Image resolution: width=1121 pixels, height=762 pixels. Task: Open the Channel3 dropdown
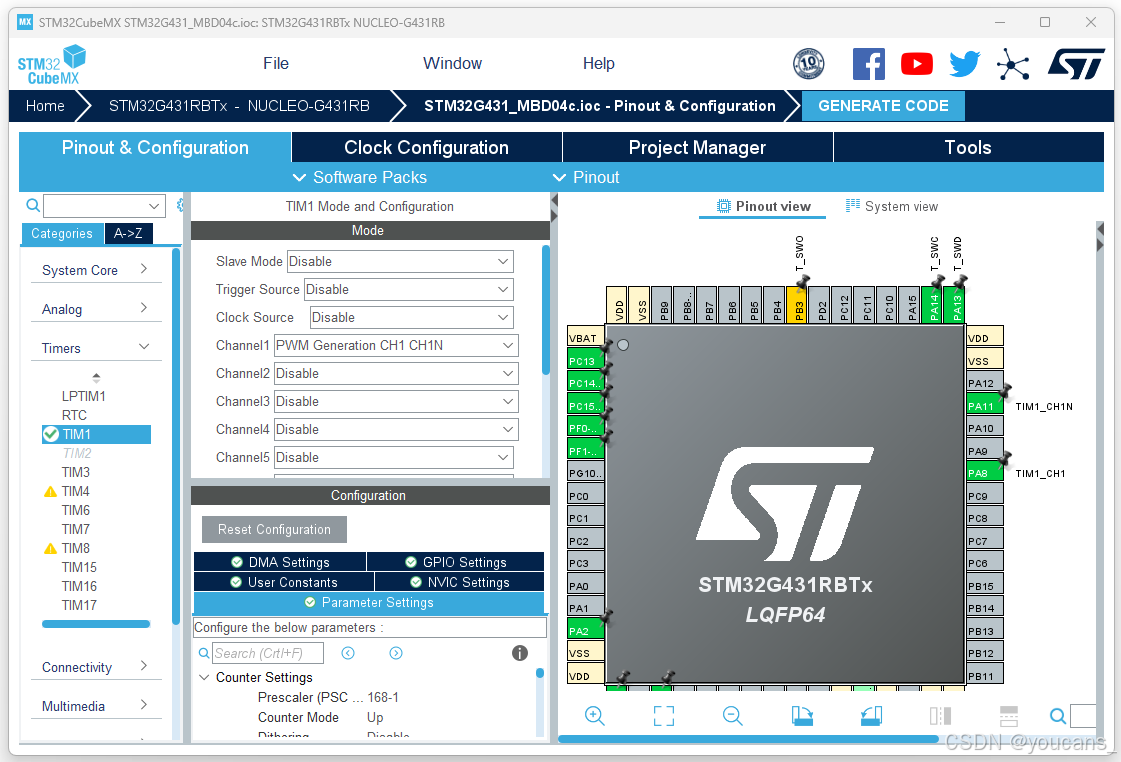click(x=397, y=401)
